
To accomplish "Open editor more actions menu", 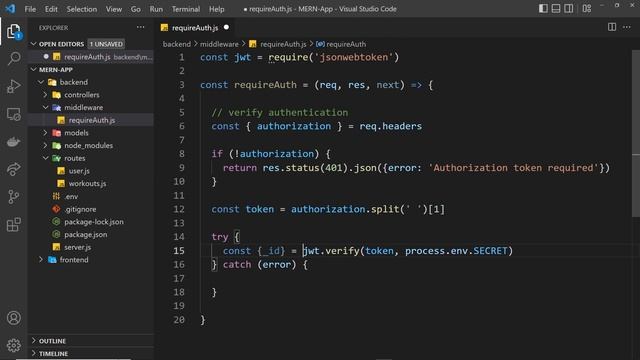I will point(627,27).
